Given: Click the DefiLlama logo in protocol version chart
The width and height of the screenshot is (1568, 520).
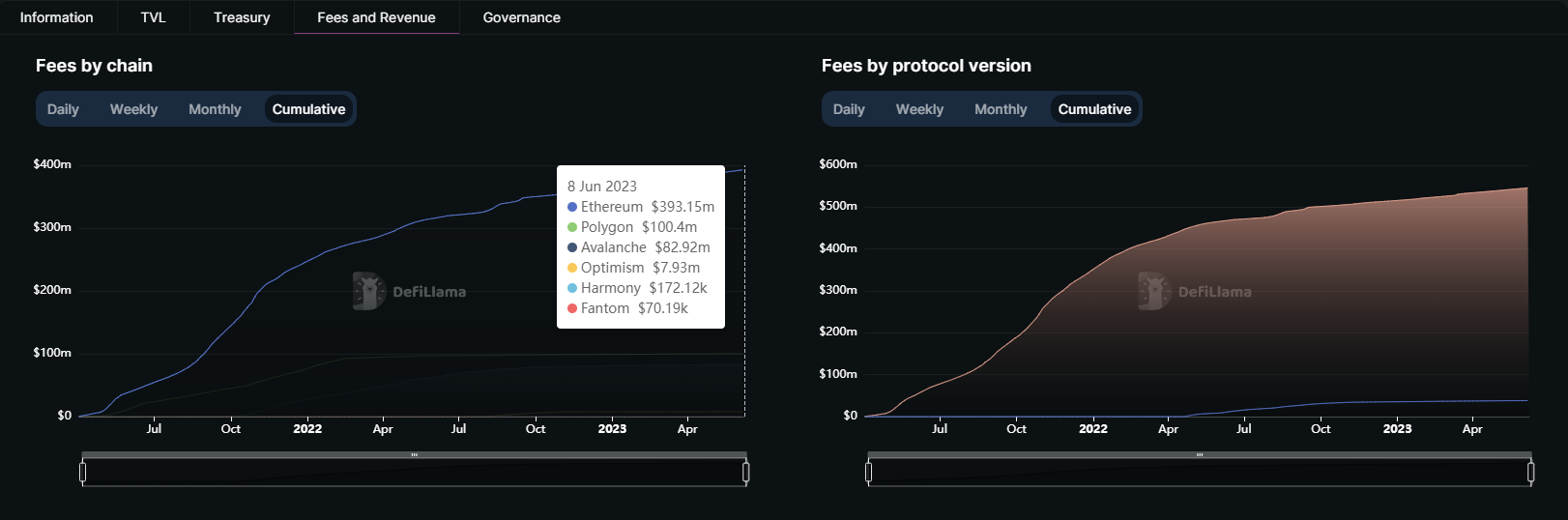Looking at the screenshot, I should pos(1195,291).
